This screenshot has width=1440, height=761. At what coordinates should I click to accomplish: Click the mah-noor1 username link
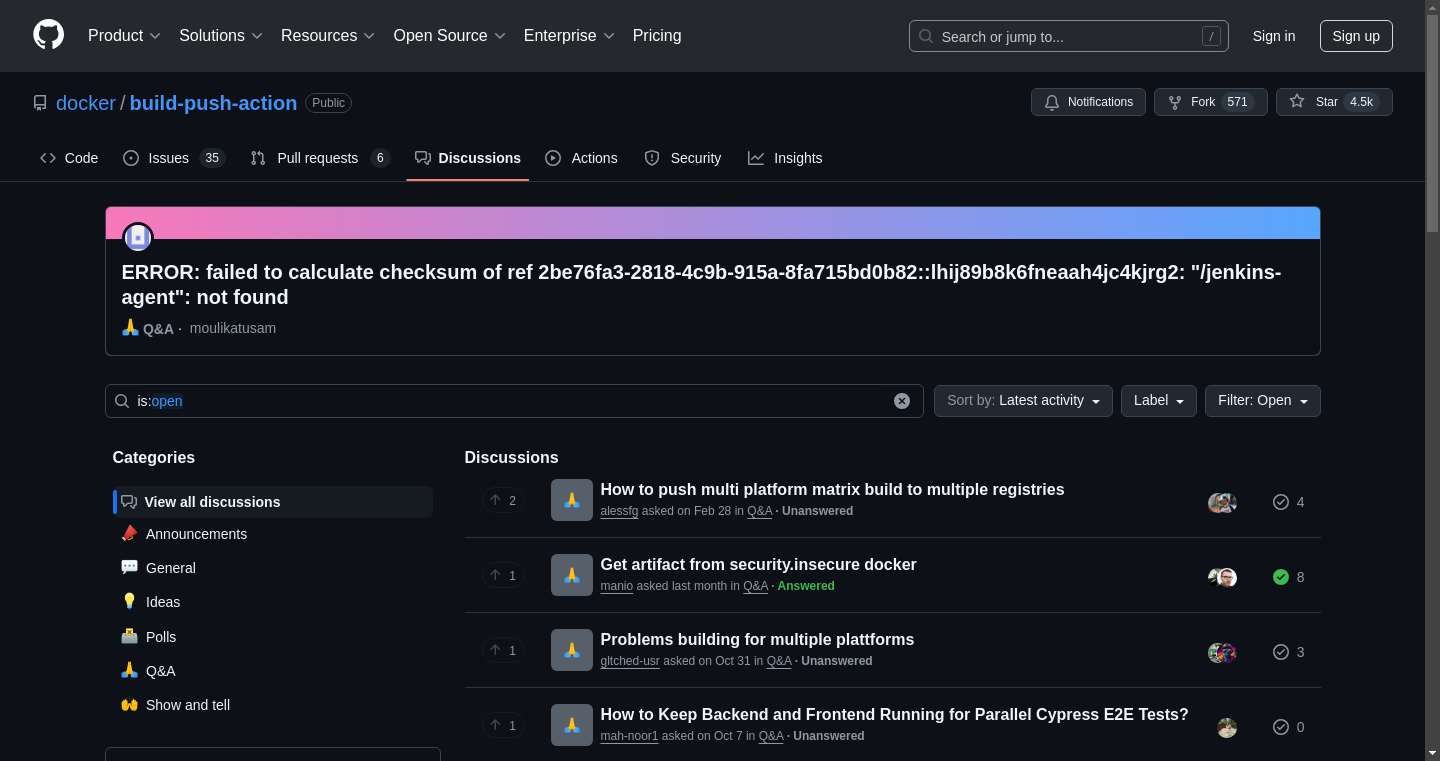(629, 736)
